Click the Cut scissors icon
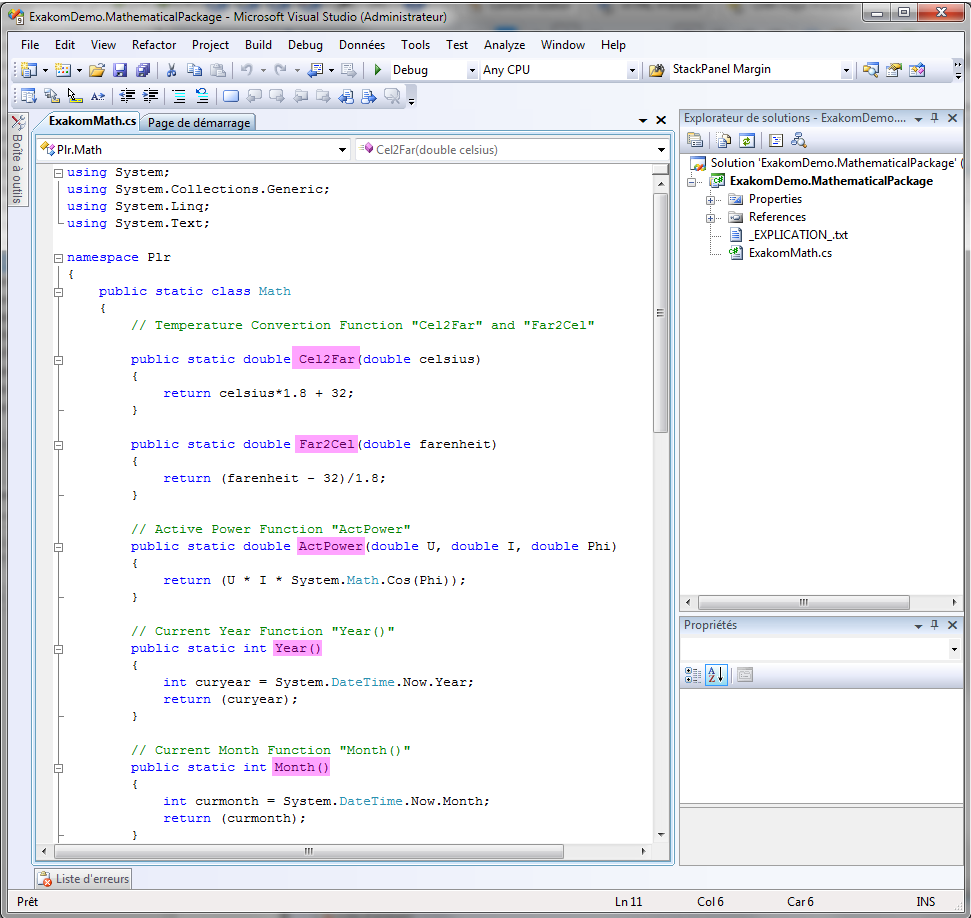The height and width of the screenshot is (918, 971). point(171,70)
